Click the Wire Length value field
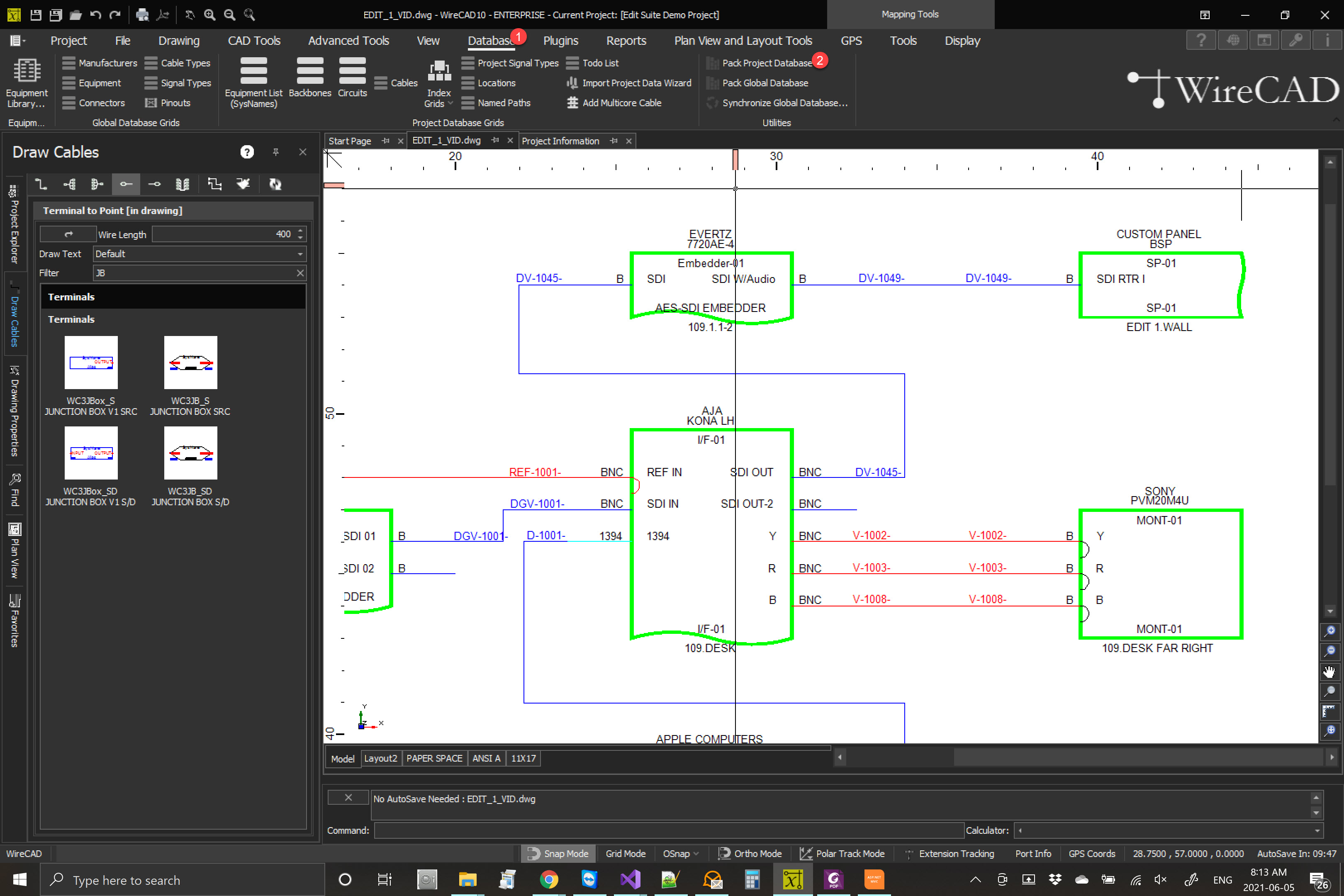Viewport: 1344px width, 896px height. point(223,234)
